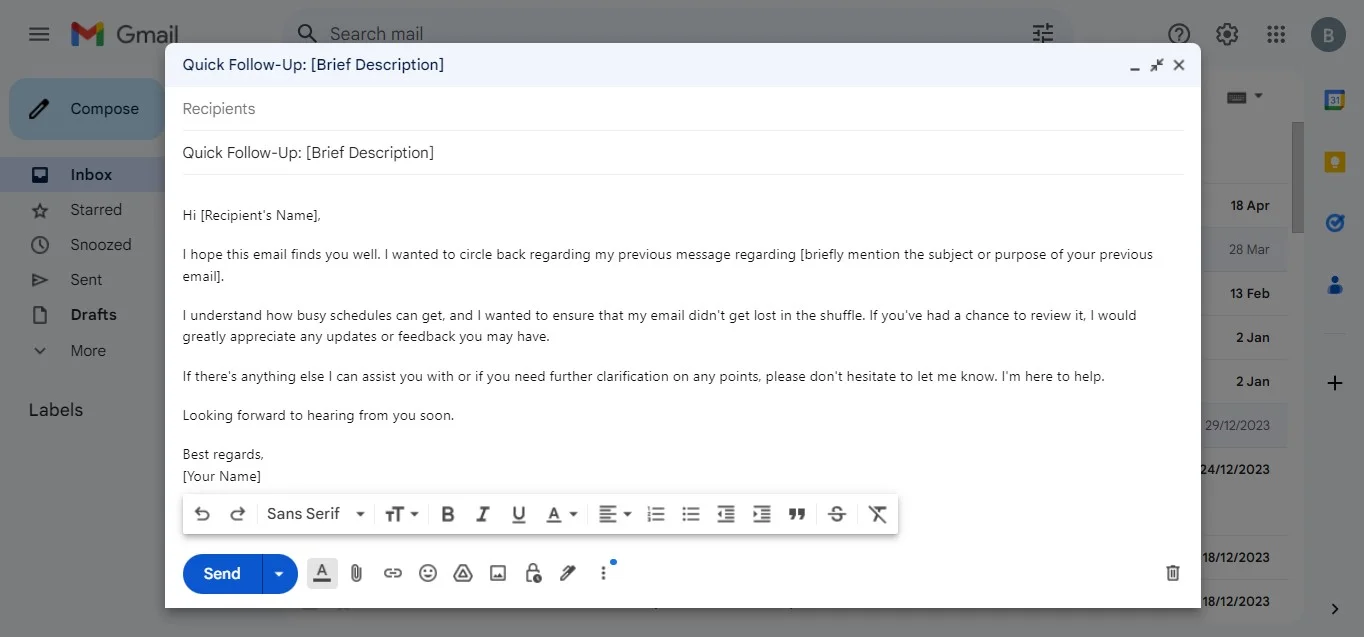Screen dimensions: 1364x637
Task: Send the follow-up email
Action: point(220,573)
